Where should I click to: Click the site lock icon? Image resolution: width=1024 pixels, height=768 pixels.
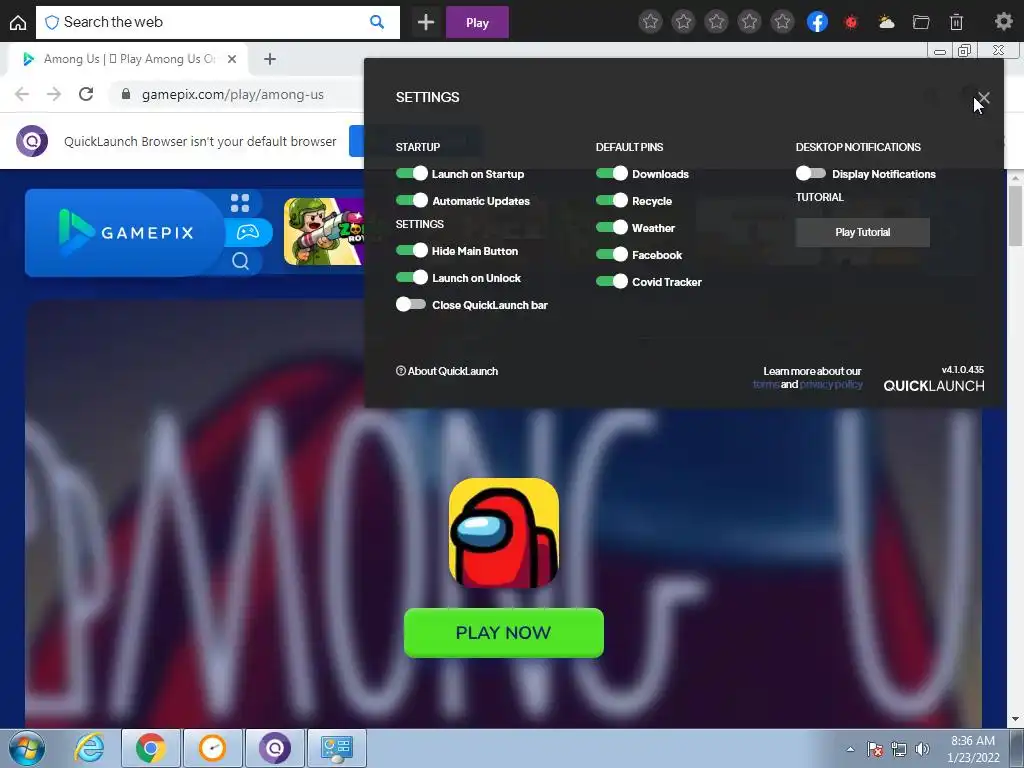pos(126,94)
